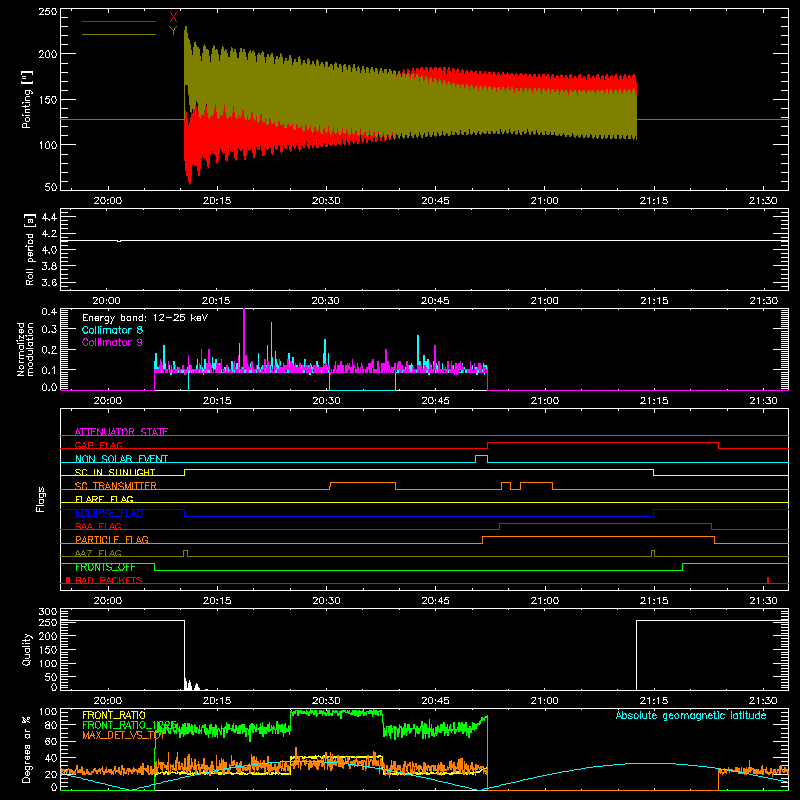Click the 20:00 tick under modulation plot
The image size is (800, 800).
(x=107, y=401)
